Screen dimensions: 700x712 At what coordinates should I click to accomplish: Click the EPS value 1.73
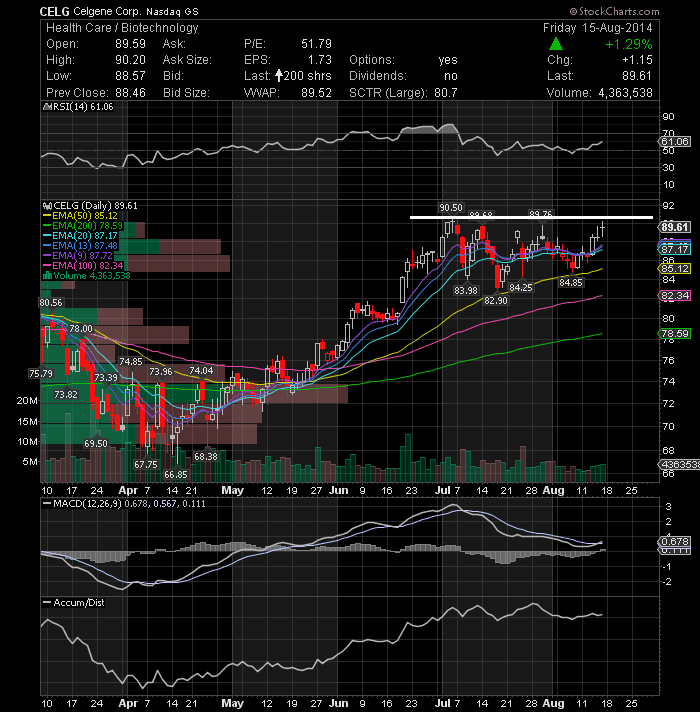[320, 60]
